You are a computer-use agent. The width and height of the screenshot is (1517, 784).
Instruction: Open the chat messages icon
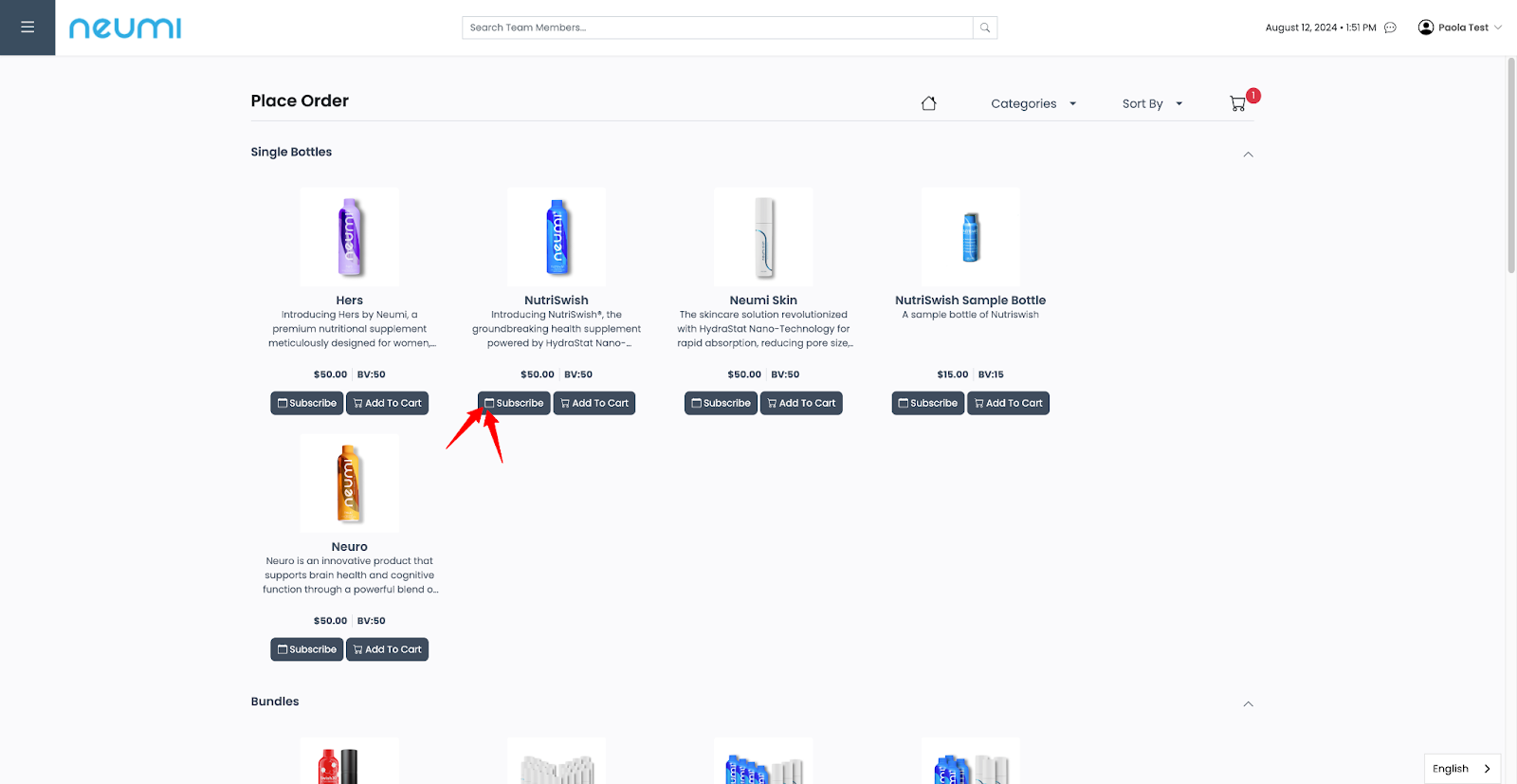click(x=1390, y=27)
